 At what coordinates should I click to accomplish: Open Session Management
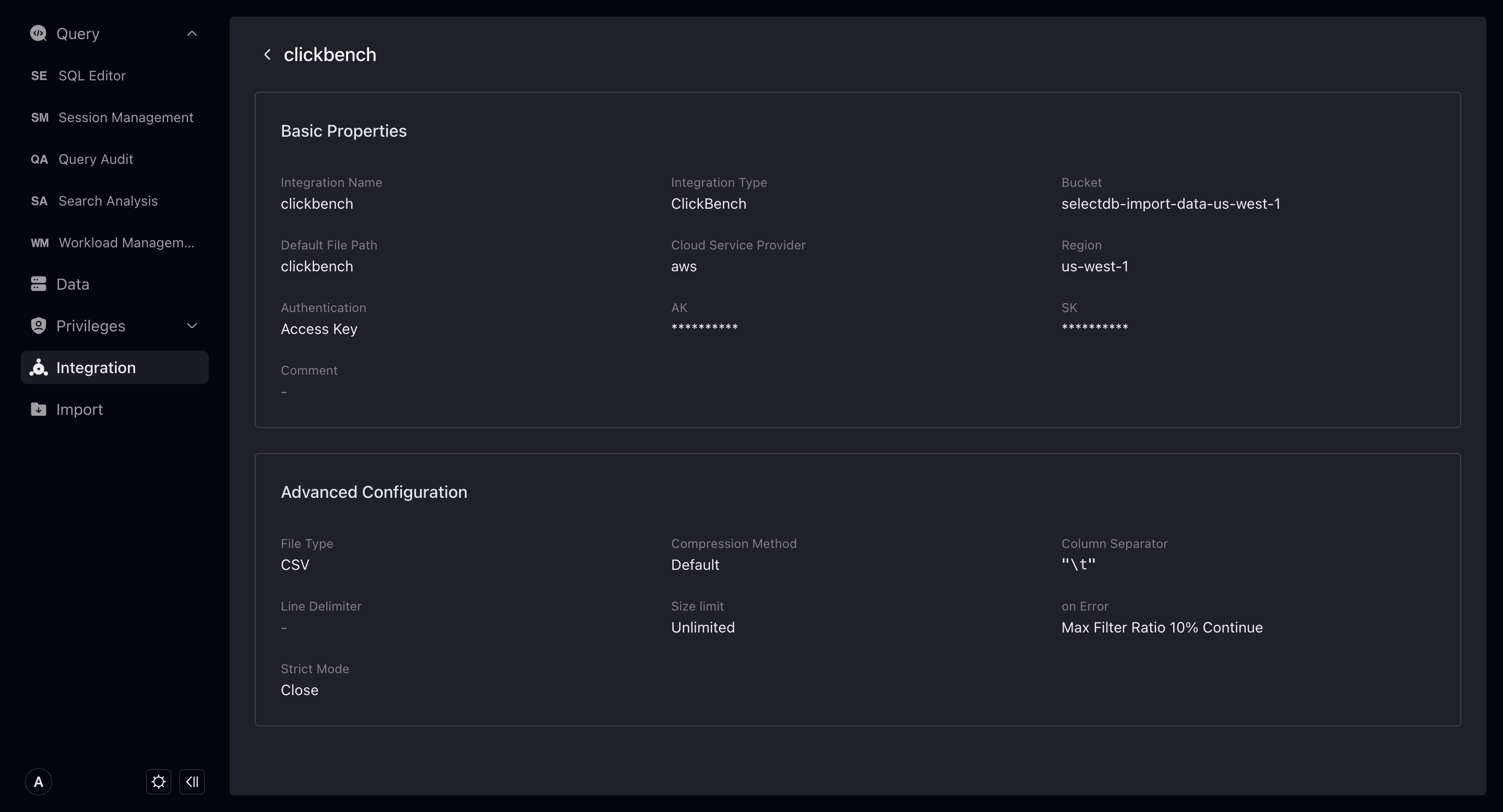[x=125, y=117]
